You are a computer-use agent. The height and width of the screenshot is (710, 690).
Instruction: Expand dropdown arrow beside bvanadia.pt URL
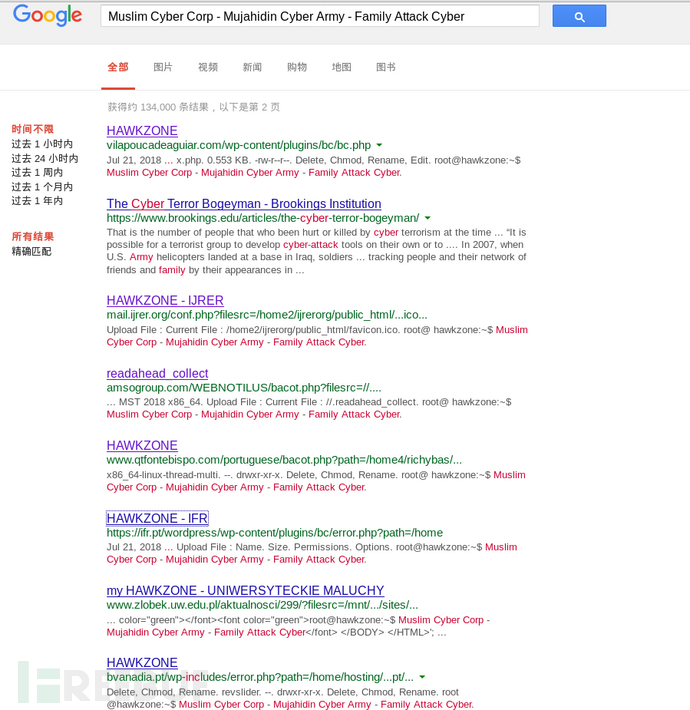click(x=422, y=677)
